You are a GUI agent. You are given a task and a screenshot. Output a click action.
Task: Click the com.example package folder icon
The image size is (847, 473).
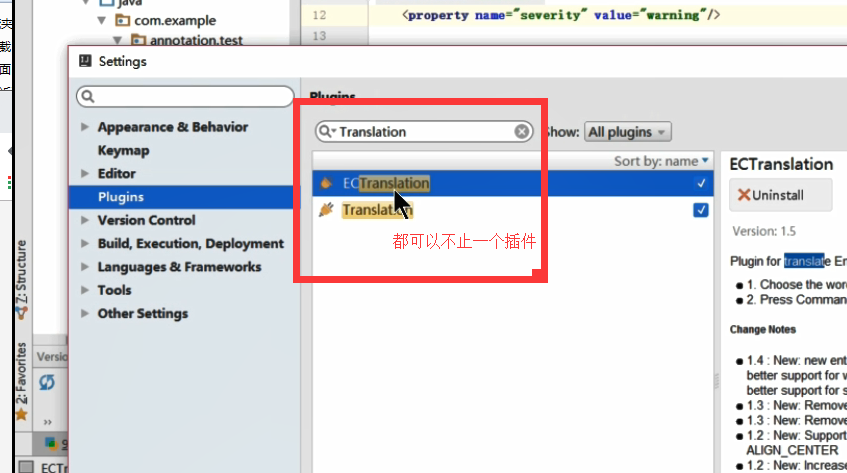click(123, 21)
